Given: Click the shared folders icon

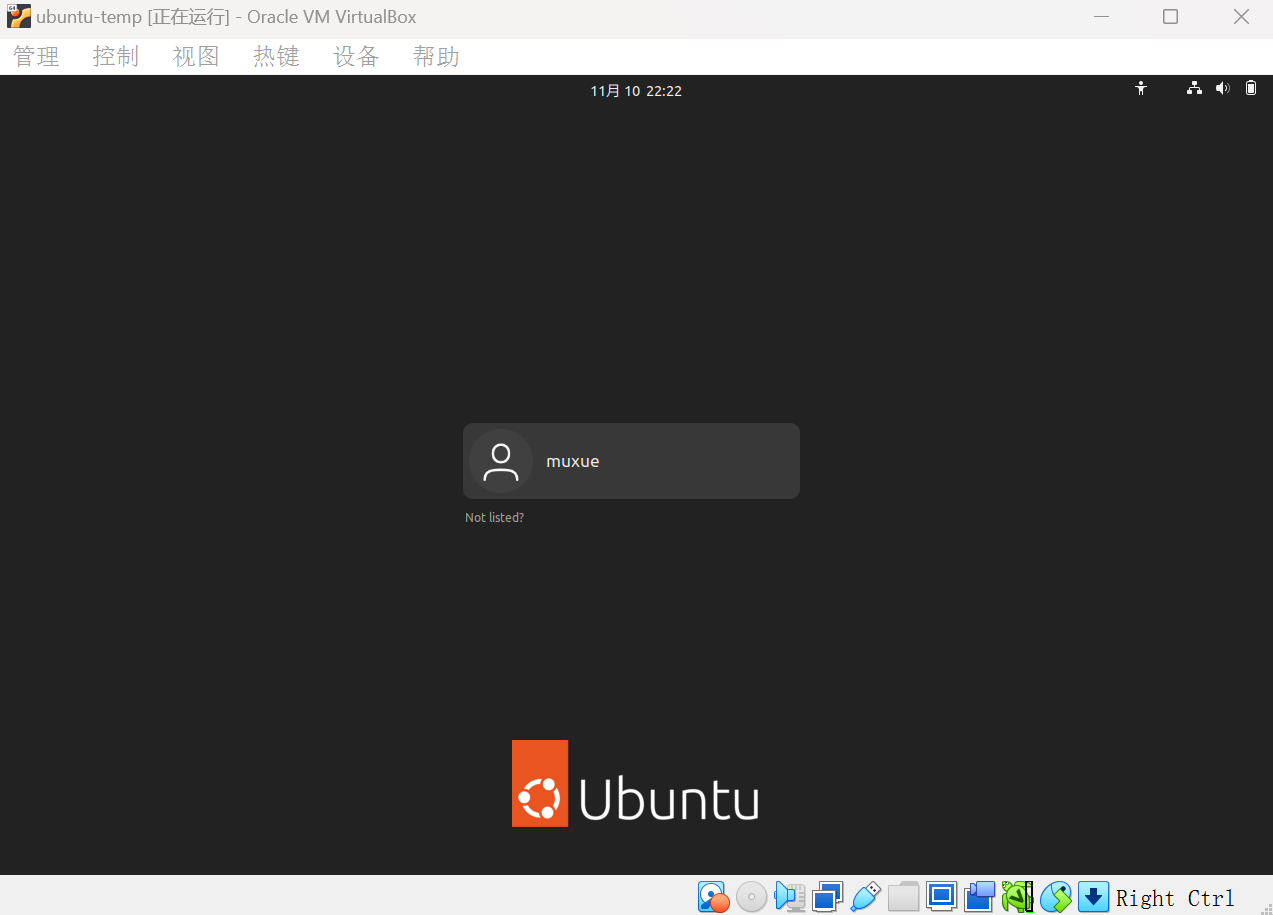Looking at the screenshot, I should click(x=903, y=897).
